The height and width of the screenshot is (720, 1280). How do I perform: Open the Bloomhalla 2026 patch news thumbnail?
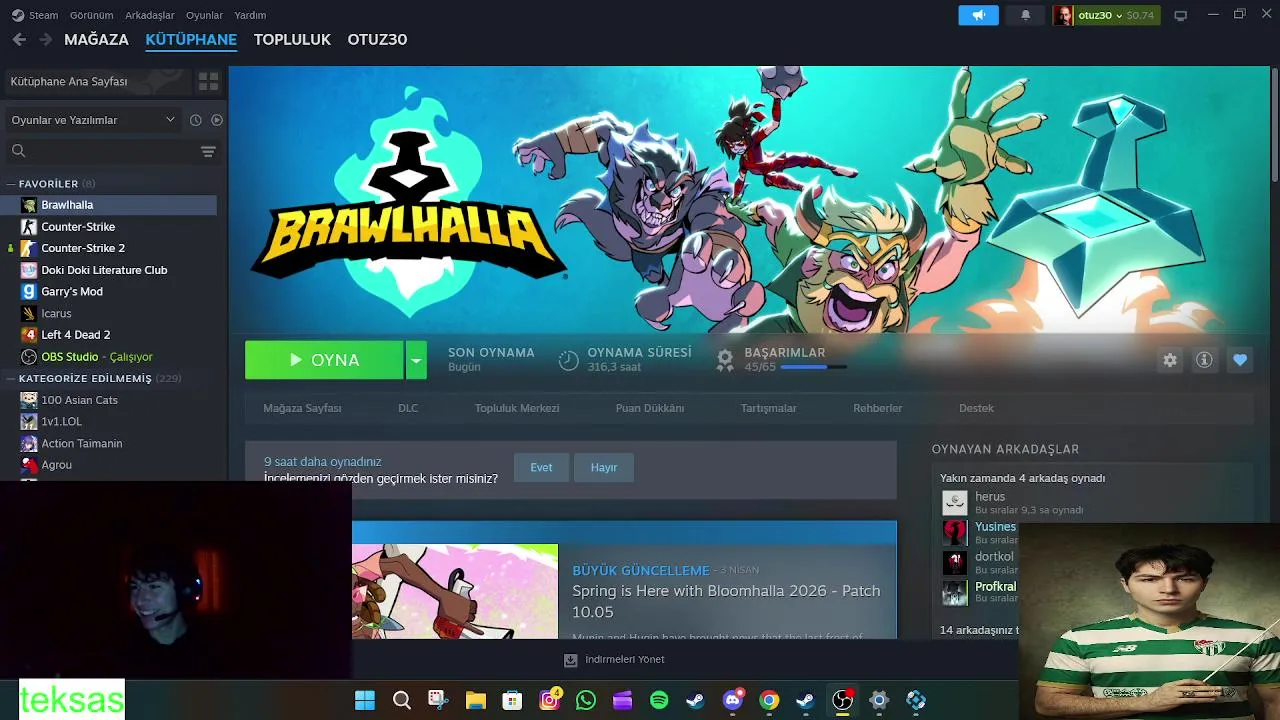pyautogui.click(x=455, y=591)
